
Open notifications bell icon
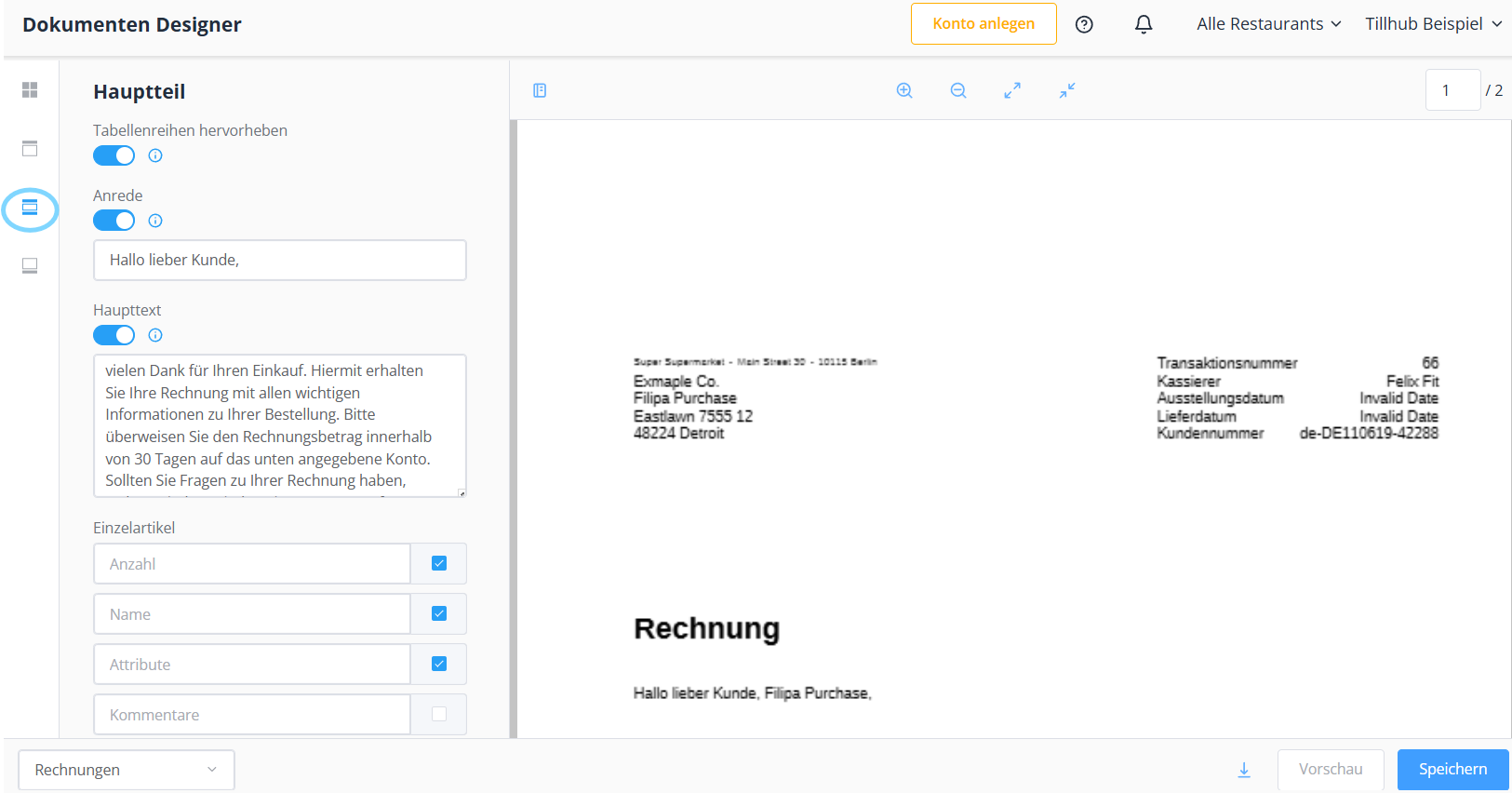pyautogui.click(x=1144, y=24)
